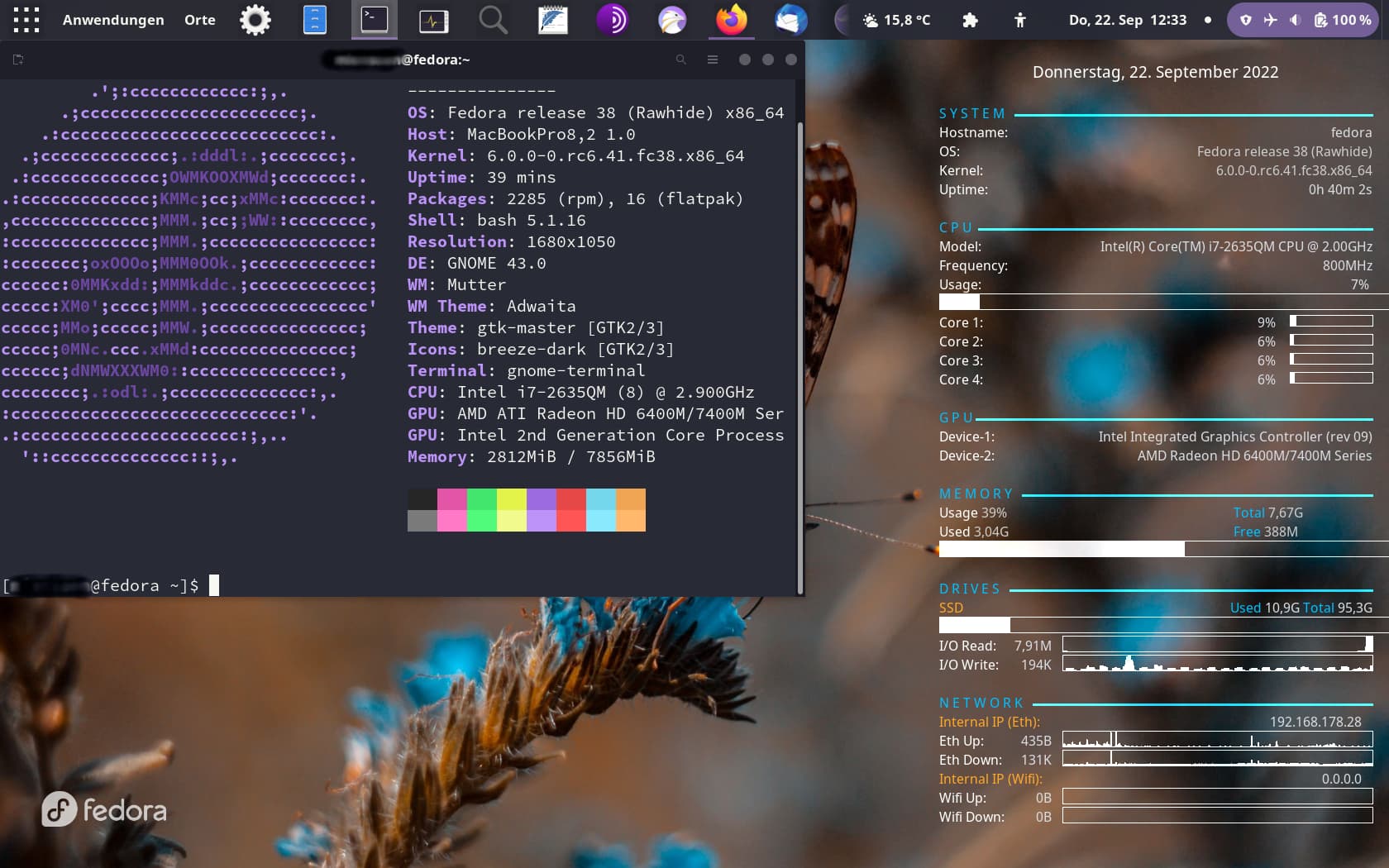The width and height of the screenshot is (1389, 868).
Task: Click 'Donnerstag, 22. September 2022' in desktop widget
Action: click(x=1155, y=72)
